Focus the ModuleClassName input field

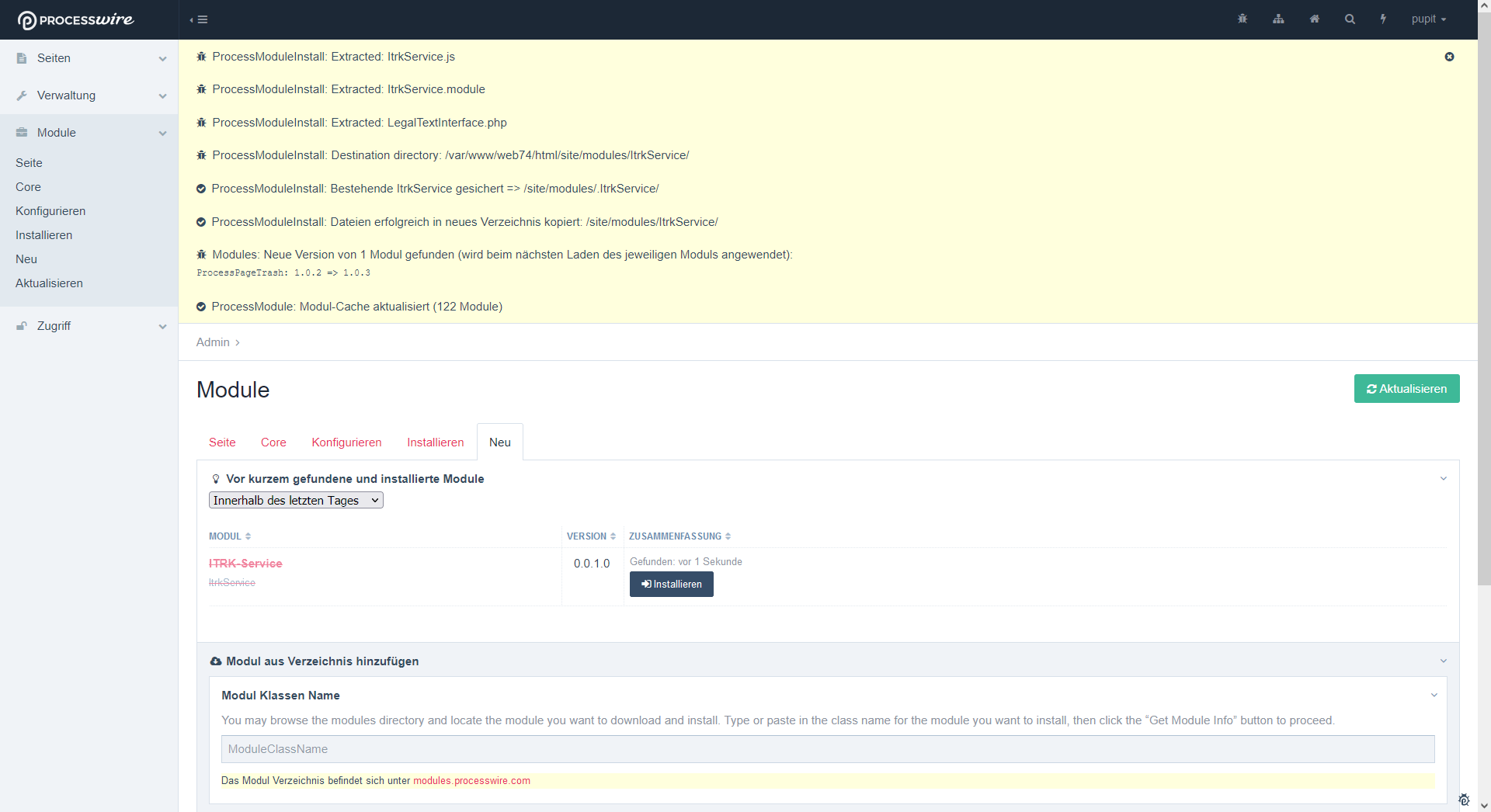click(x=828, y=749)
